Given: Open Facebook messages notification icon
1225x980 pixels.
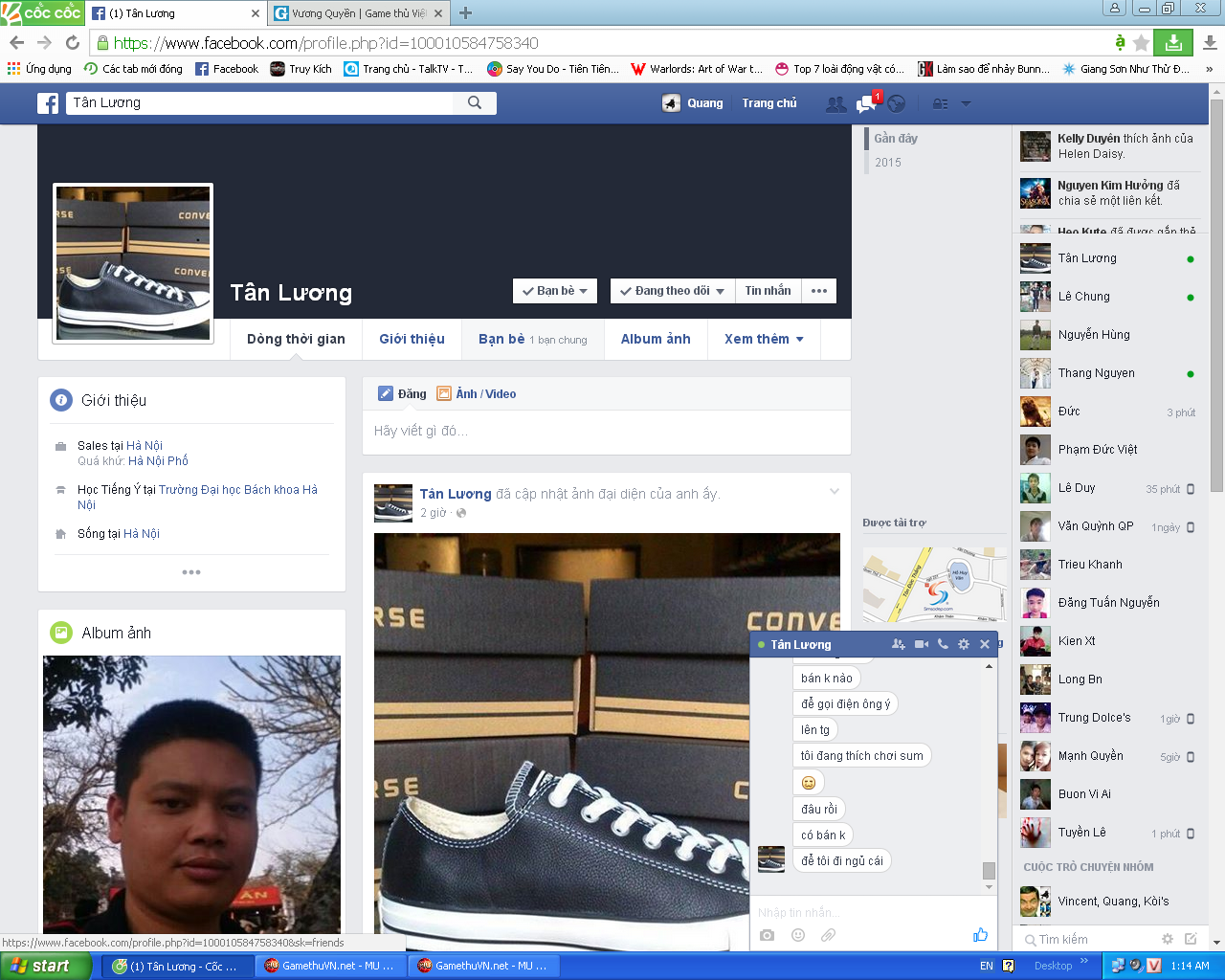Looking at the screenshot, I should [x=867, y=103].
